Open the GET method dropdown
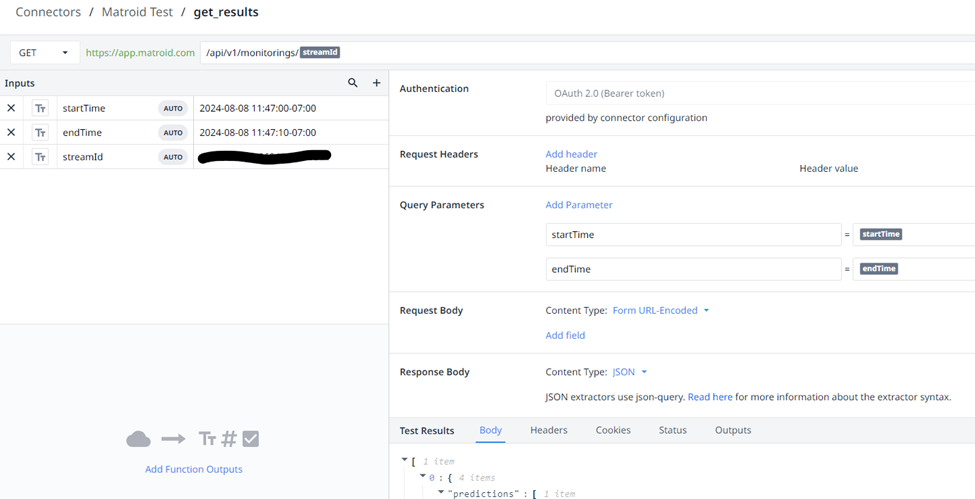This screenshot has height=499, width=975. point(45,53)
